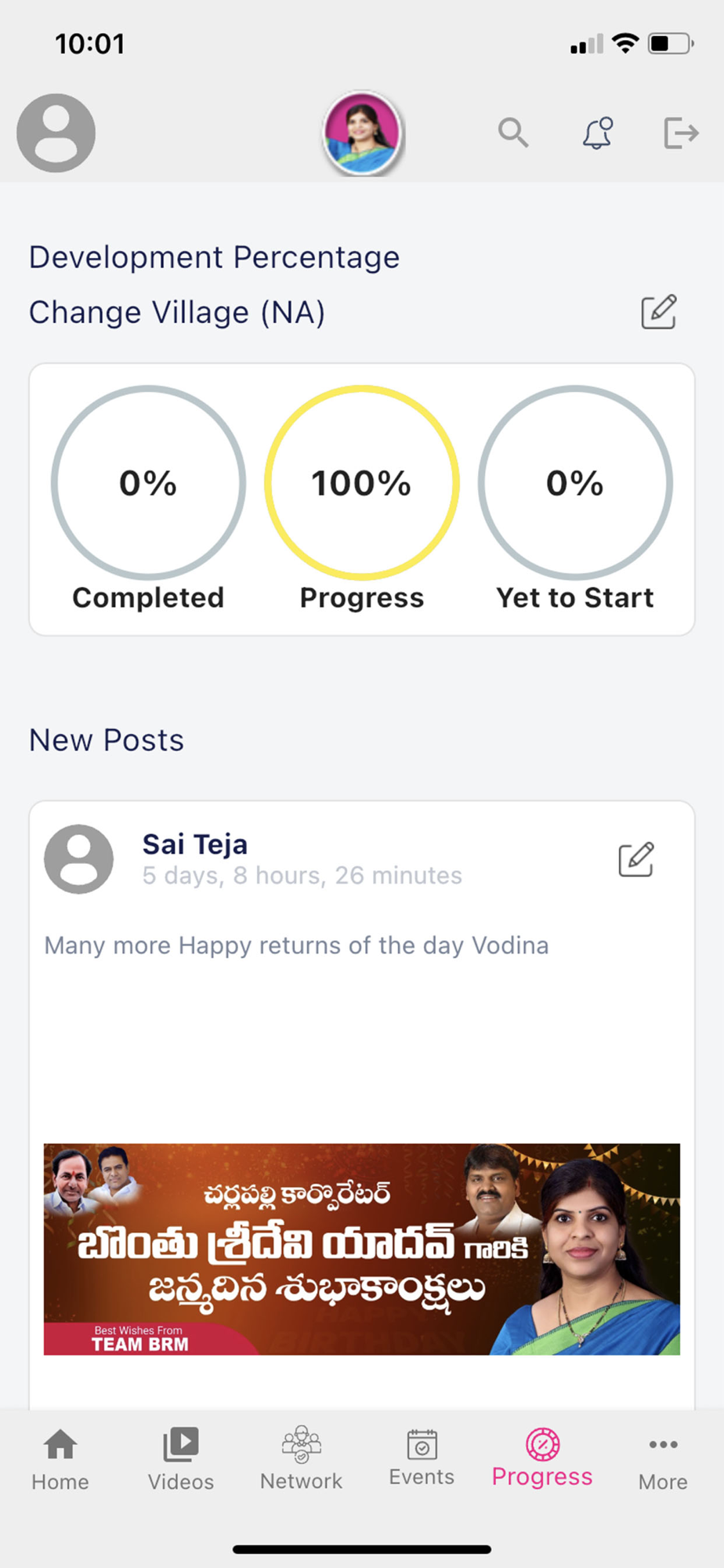Viewport: 724px width, 1568px height.
Task: Tap Sai Teja's grey avatar icon
Action: [78, 859]
